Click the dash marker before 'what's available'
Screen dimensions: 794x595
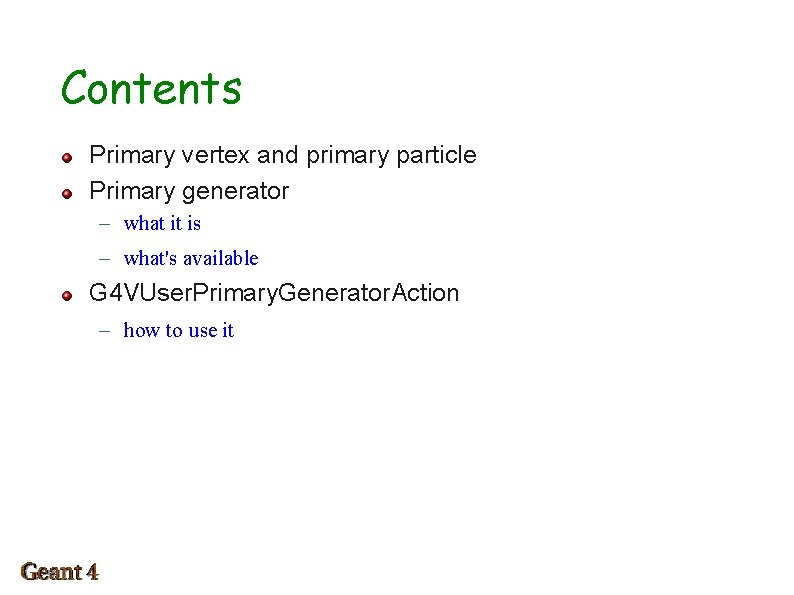click(x=105, y=259)
